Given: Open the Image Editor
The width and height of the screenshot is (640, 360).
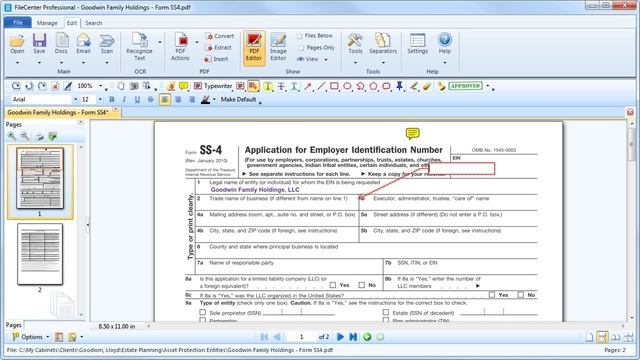Looking at the screenshot, I should tap(278, 48).
